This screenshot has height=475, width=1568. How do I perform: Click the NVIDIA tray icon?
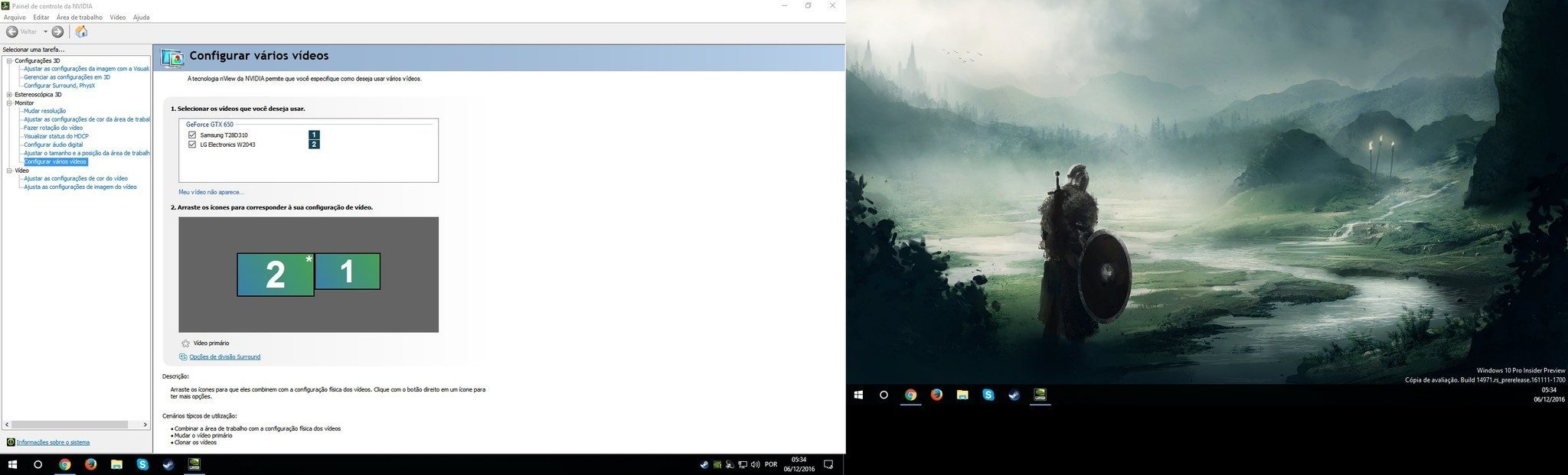pos(717,464)
